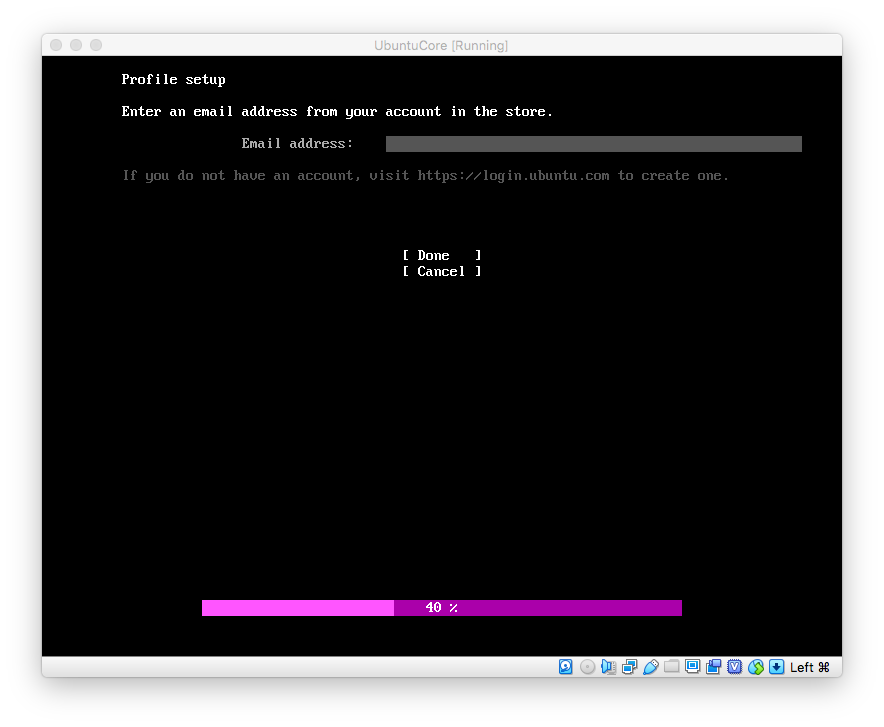Click the blue V virtualization indicator icon
This screenshot has width=884, height=727.
[734, 667]
